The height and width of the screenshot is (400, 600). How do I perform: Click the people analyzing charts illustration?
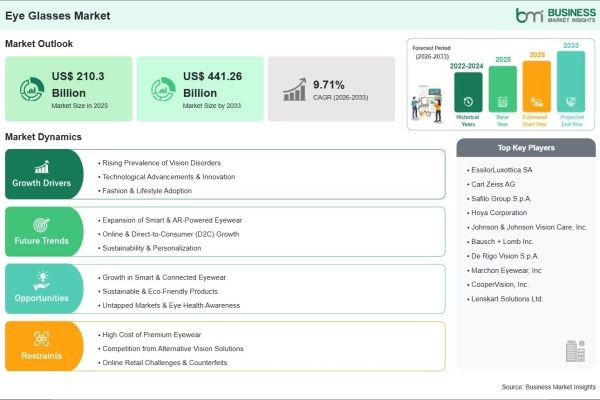click(x=427, y=104)
